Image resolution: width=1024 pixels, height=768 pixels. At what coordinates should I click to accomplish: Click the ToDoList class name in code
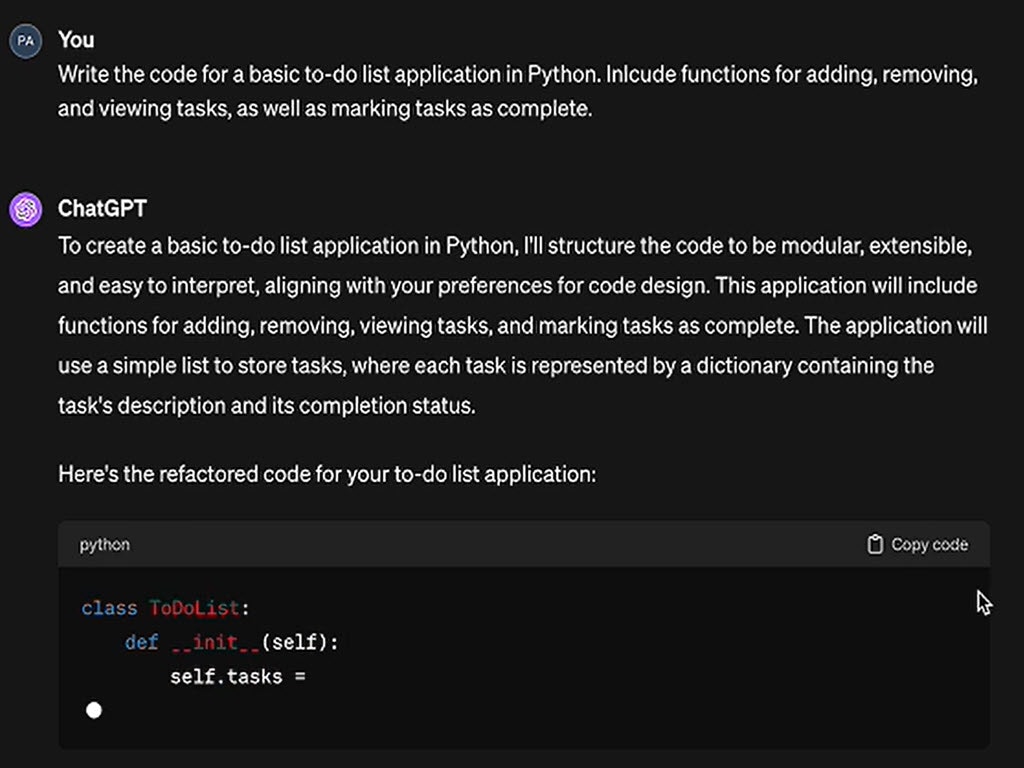195,608
